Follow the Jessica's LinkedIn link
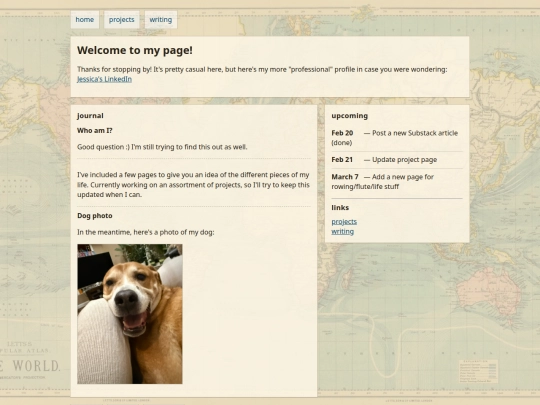 [104, 79]
